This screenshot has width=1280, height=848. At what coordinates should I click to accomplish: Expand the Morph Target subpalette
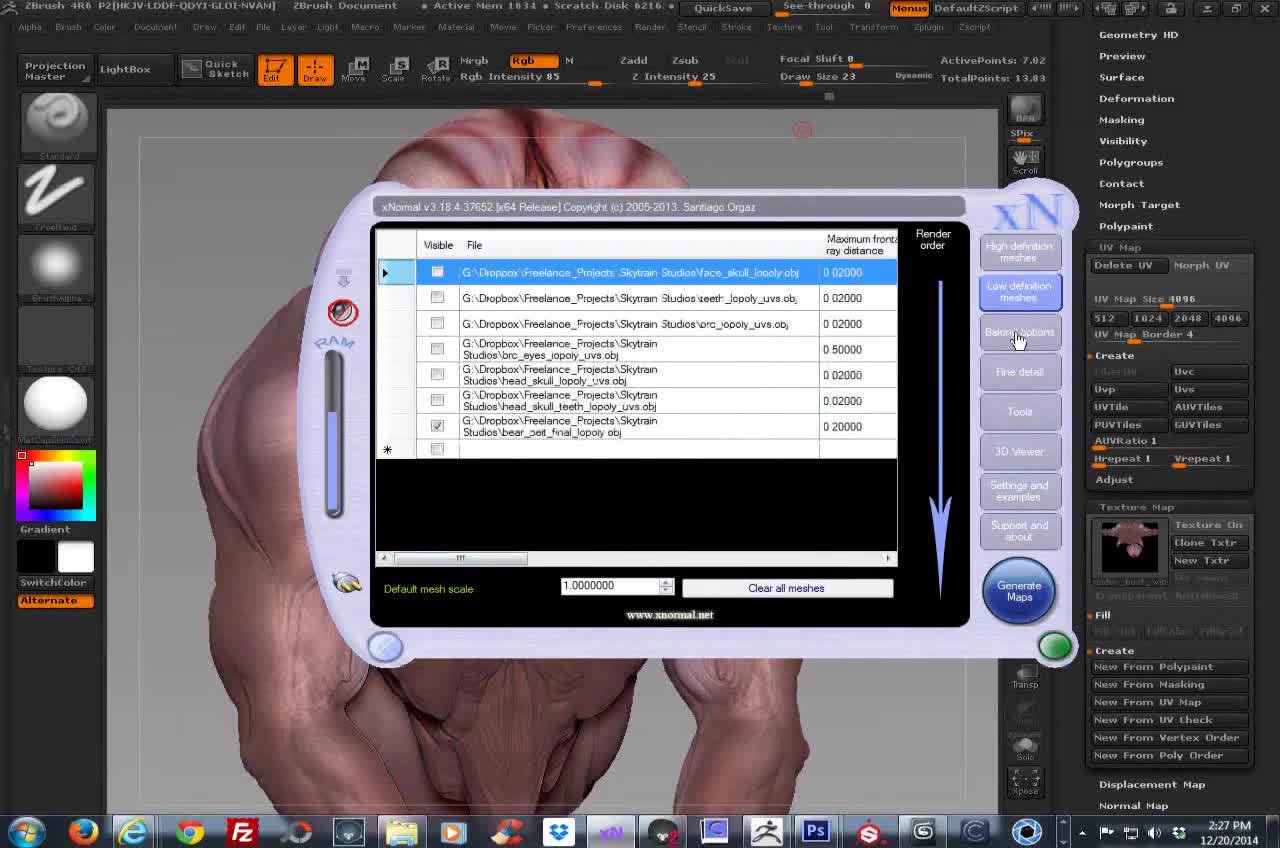click(1139, 205)
